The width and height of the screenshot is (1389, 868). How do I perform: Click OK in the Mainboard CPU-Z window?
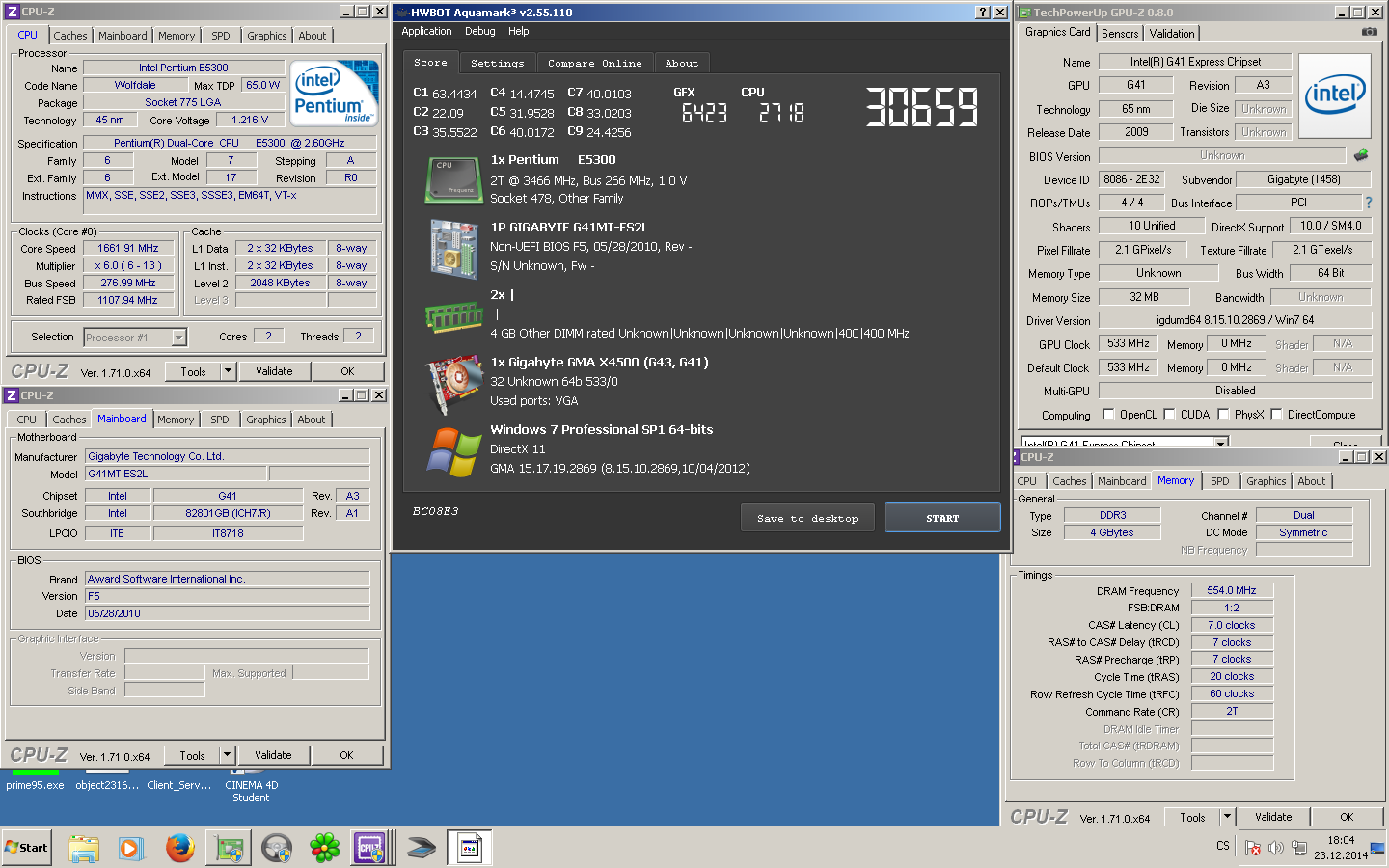pos(346,755)
